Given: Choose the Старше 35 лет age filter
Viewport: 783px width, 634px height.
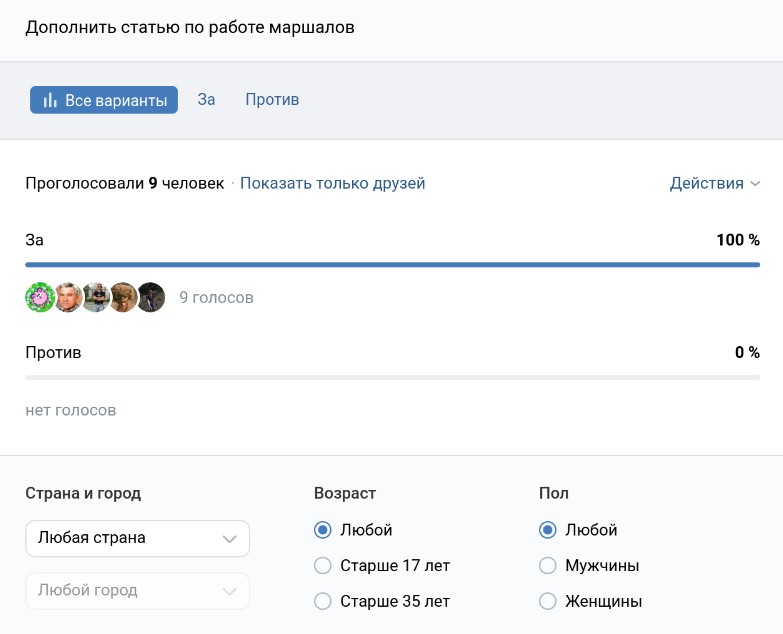Looking at the screenshot, I should pyautogui.click(x=323, y=602).
